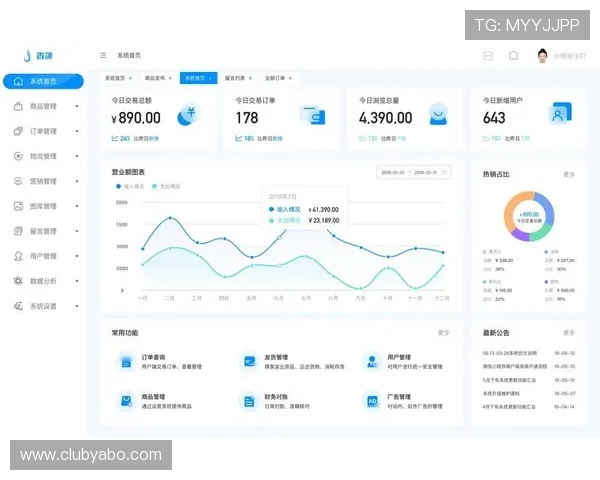Open the date range picker above the chart
The image size is (600, 480).
coord(408,173)
